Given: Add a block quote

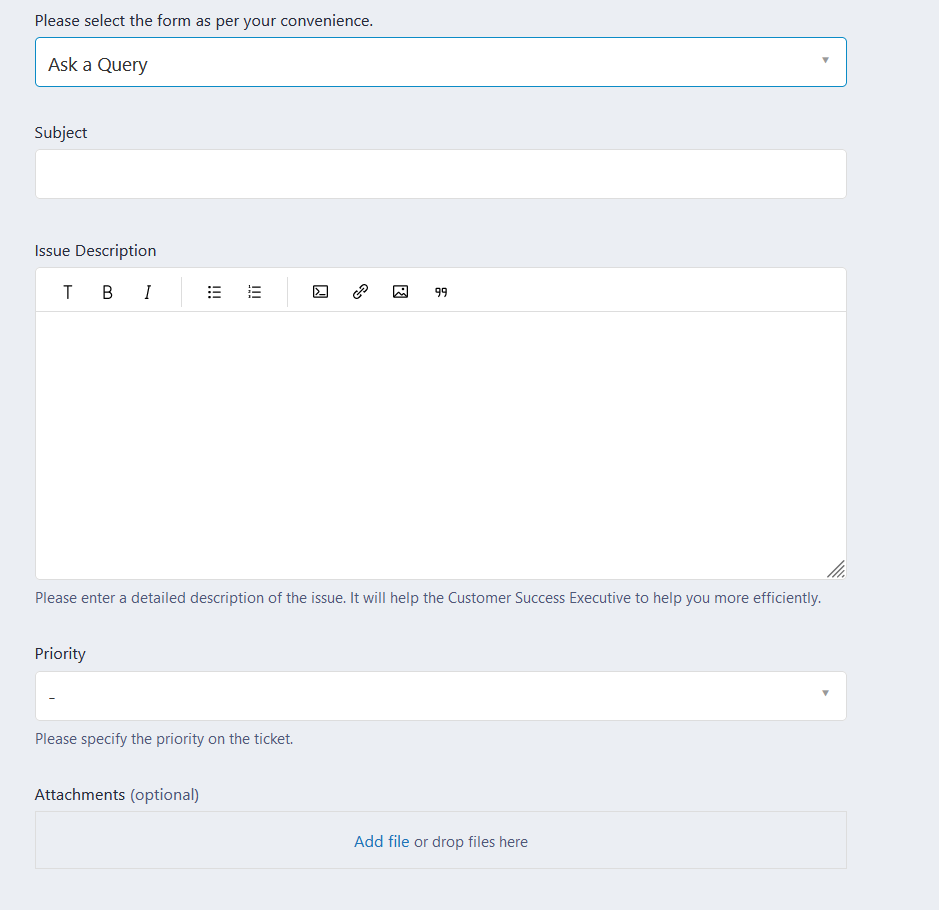Looking at the screenshot, I should click(441, 292).
